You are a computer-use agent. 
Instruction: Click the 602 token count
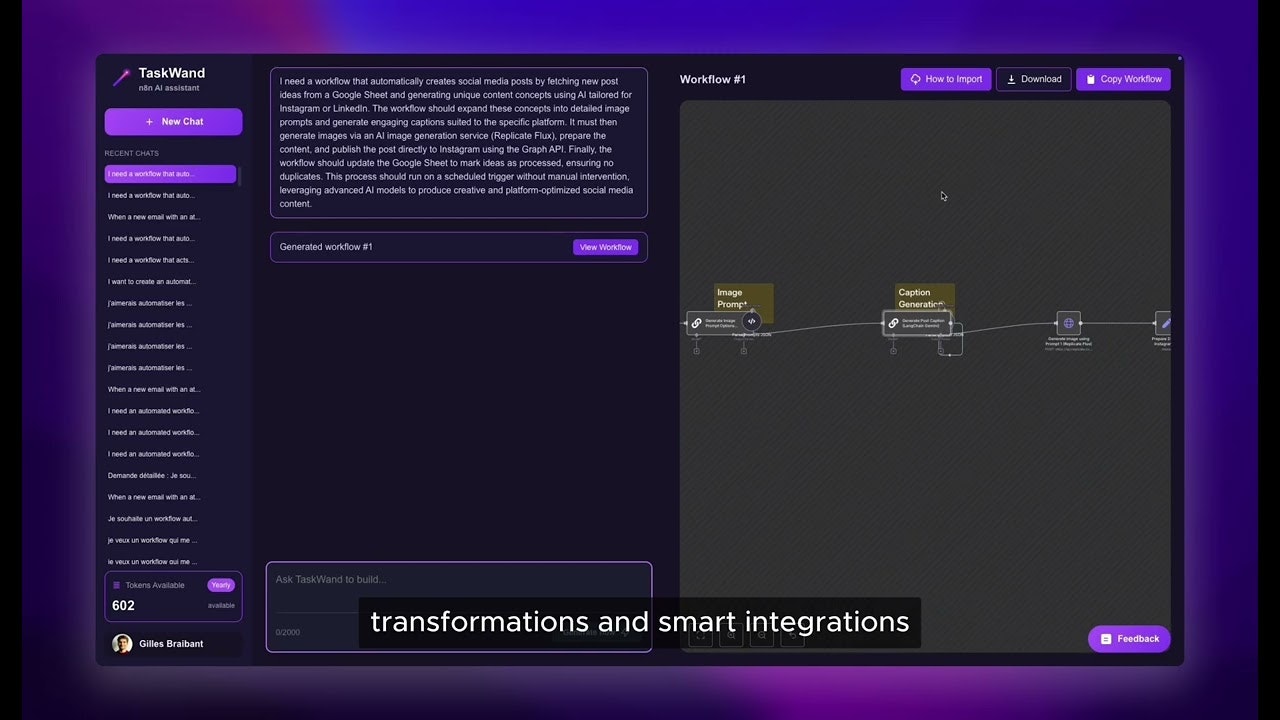[123, 605]
